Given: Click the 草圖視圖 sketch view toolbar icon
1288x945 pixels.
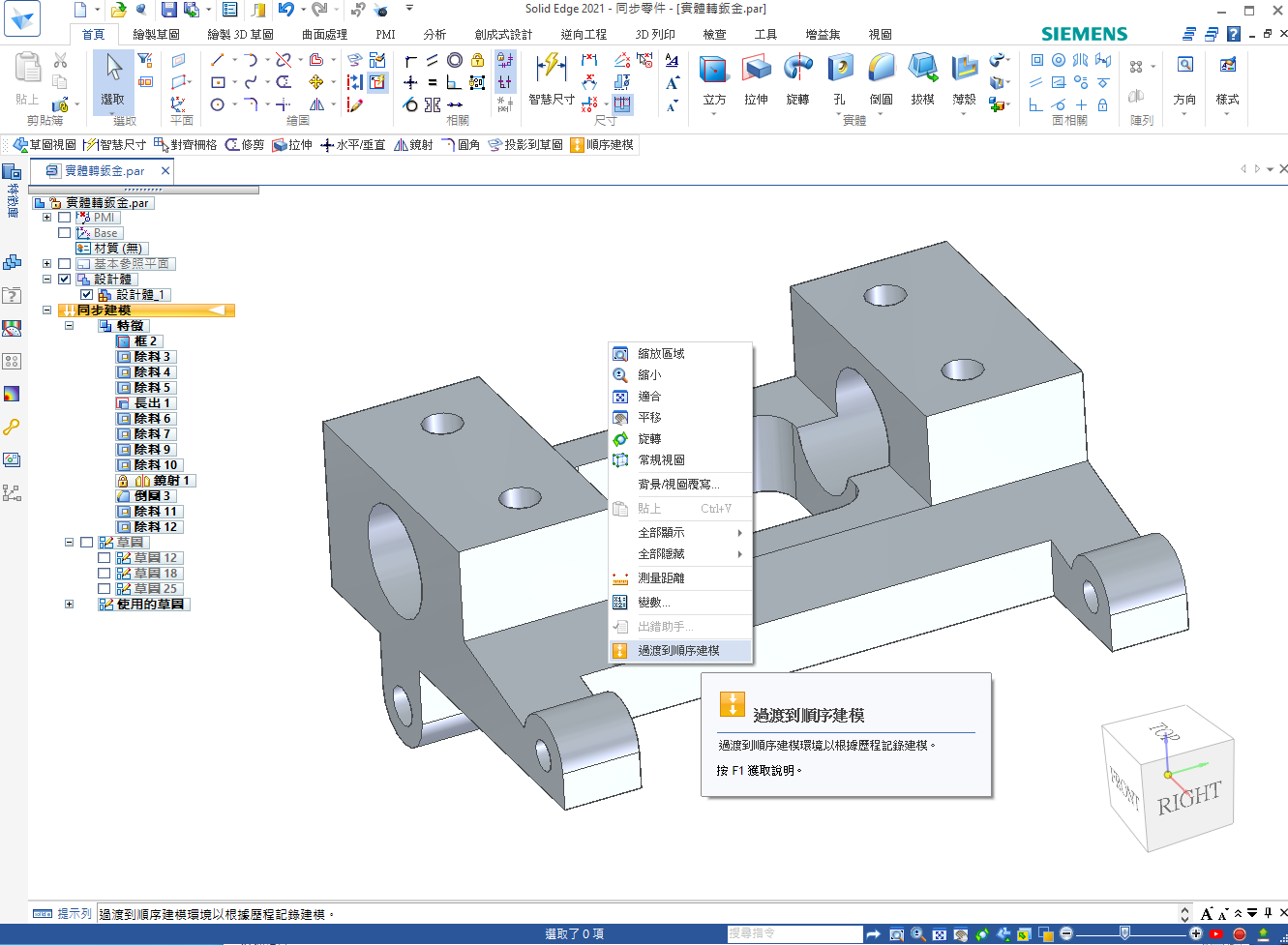Looking at the screenshot, I should 45,145.
